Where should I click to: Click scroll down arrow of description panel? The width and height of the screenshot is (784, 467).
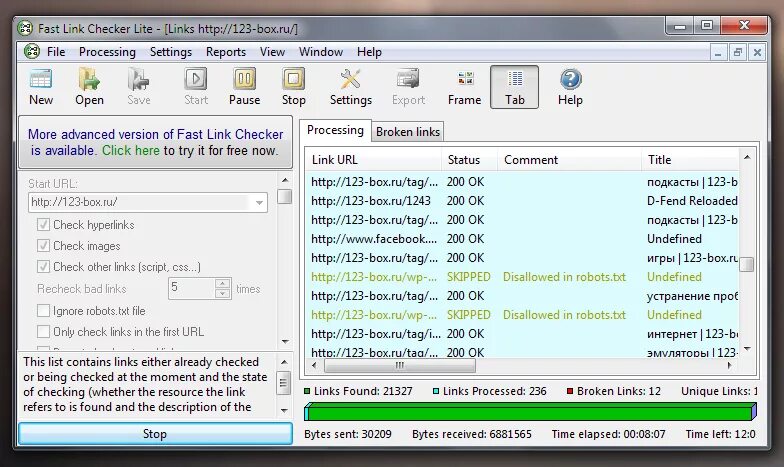click(284, 410)
